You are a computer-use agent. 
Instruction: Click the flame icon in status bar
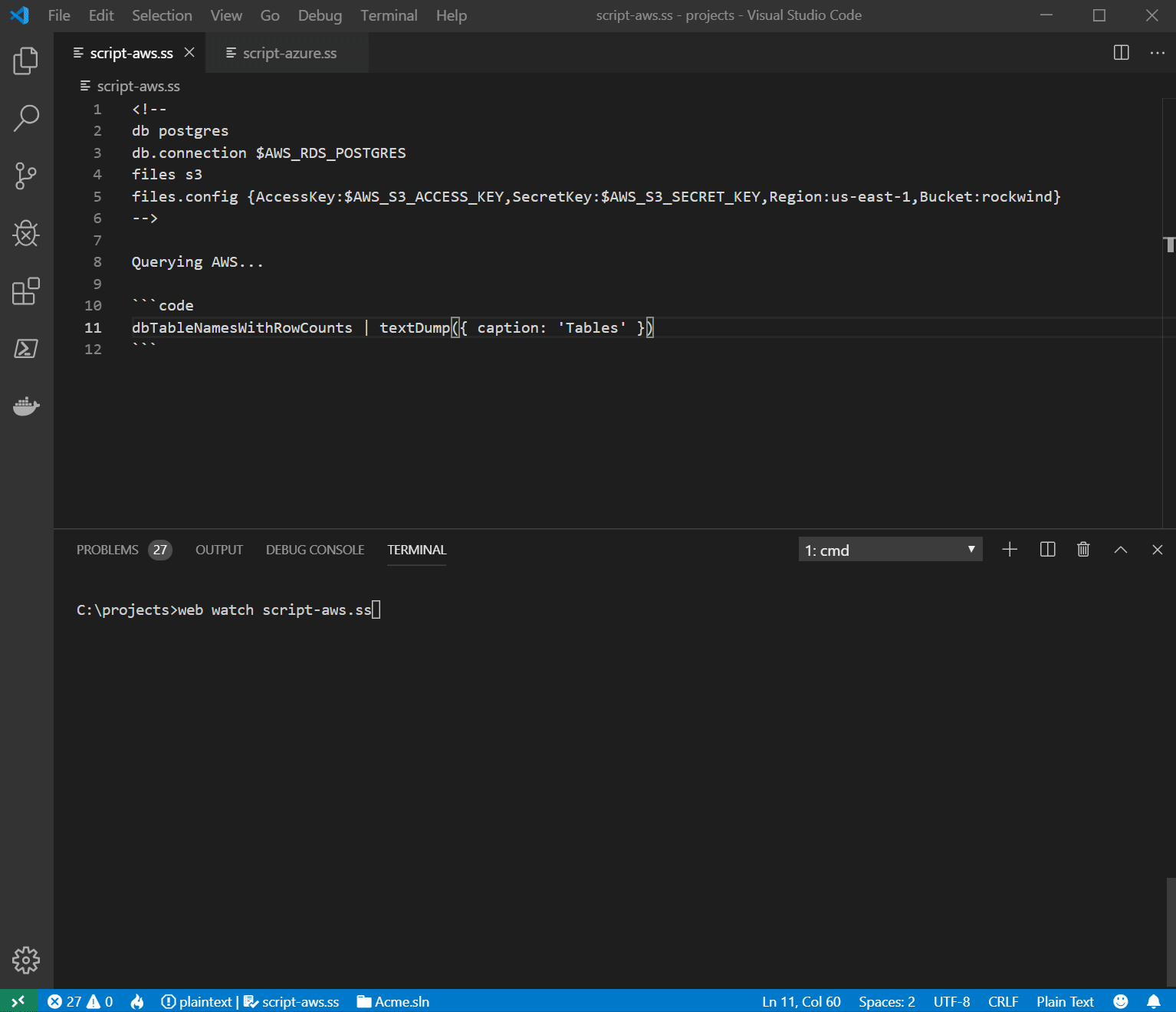(137, 1001)
